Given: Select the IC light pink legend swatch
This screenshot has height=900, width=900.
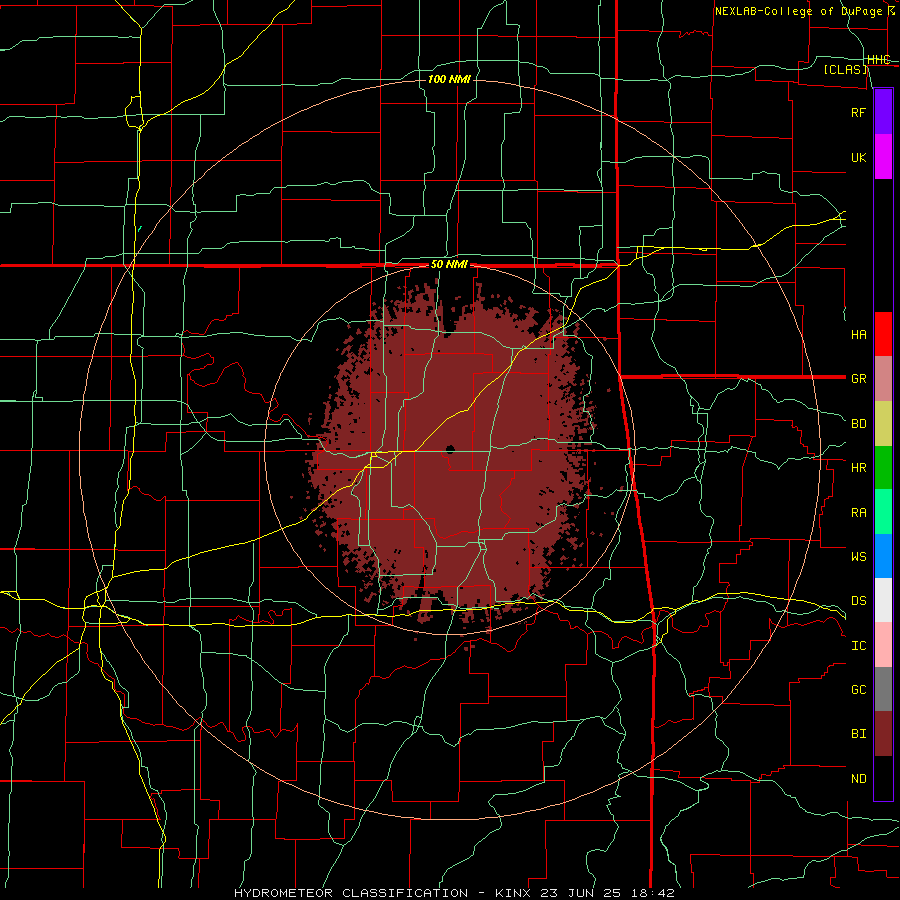Looking at the screenshot, I should tap(883, 645).
